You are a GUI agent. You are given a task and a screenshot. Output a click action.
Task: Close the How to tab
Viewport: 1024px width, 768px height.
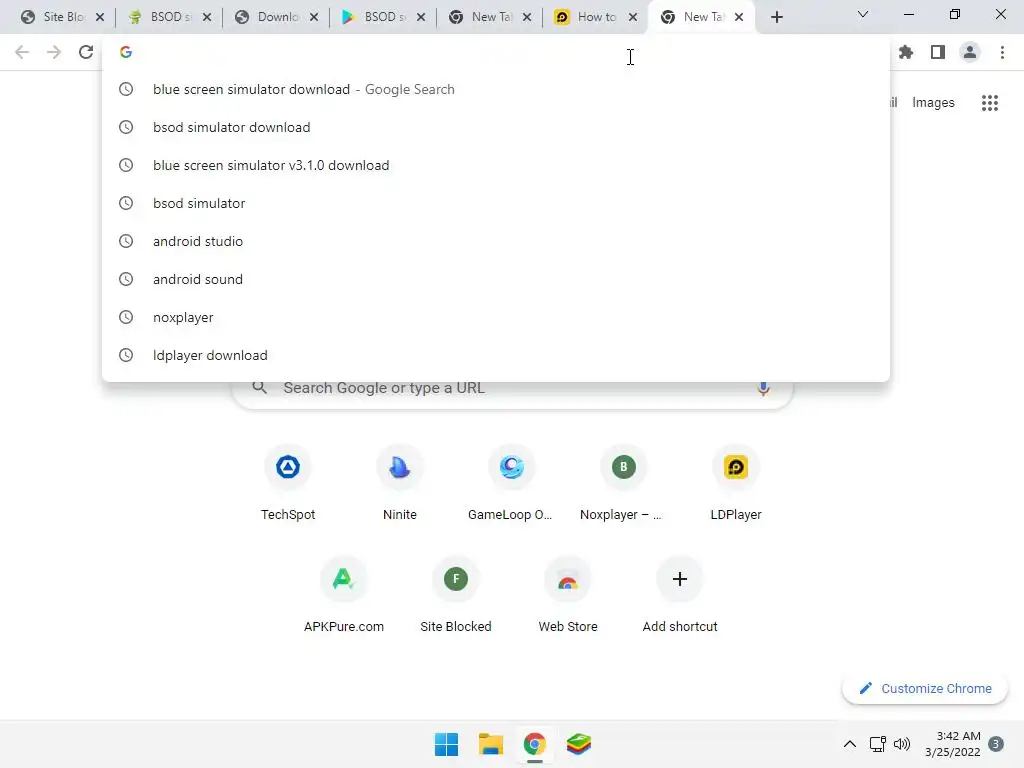coord(633,17)
